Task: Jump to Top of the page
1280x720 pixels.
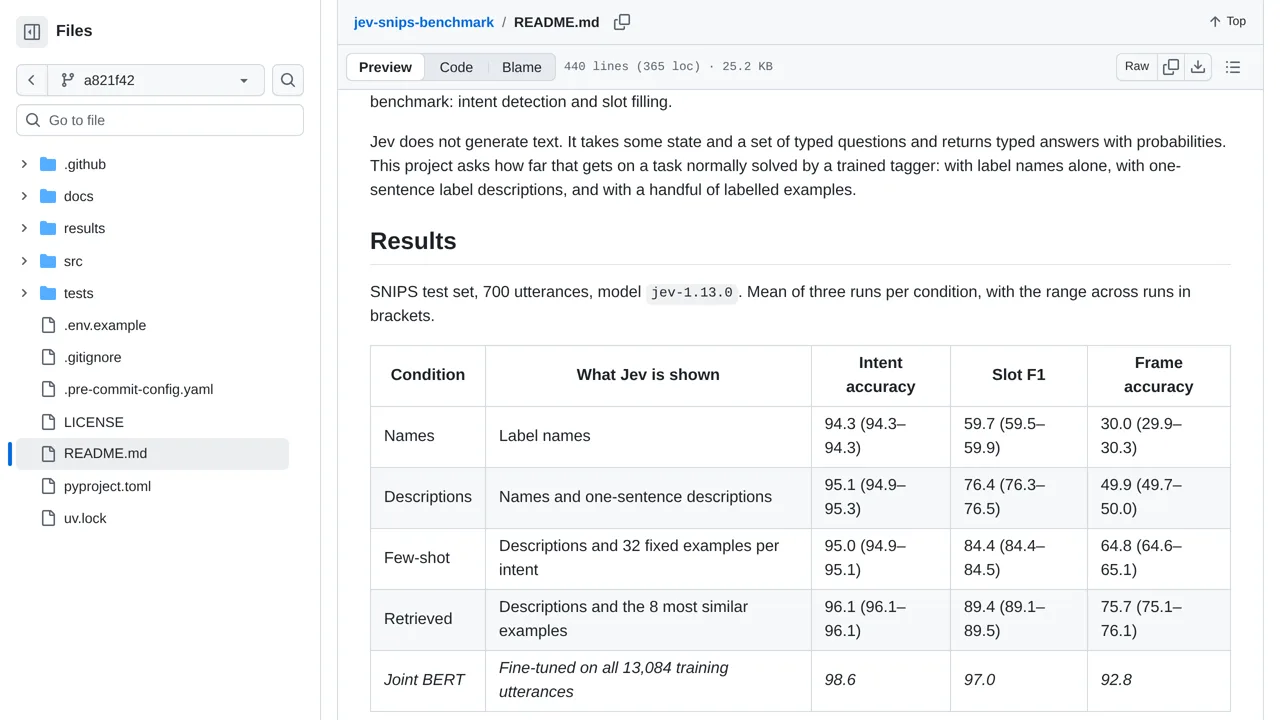Action: tap(1227, 21)
